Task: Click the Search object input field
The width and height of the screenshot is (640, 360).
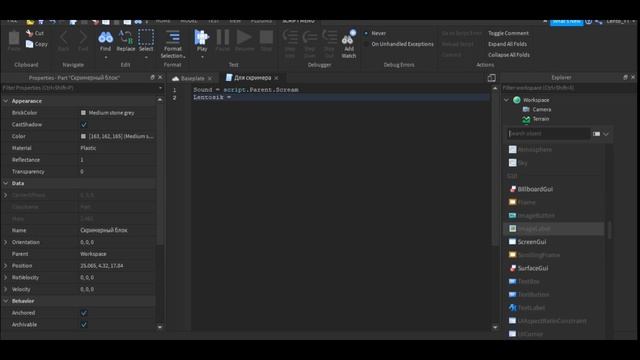Action: click(548, 133)
